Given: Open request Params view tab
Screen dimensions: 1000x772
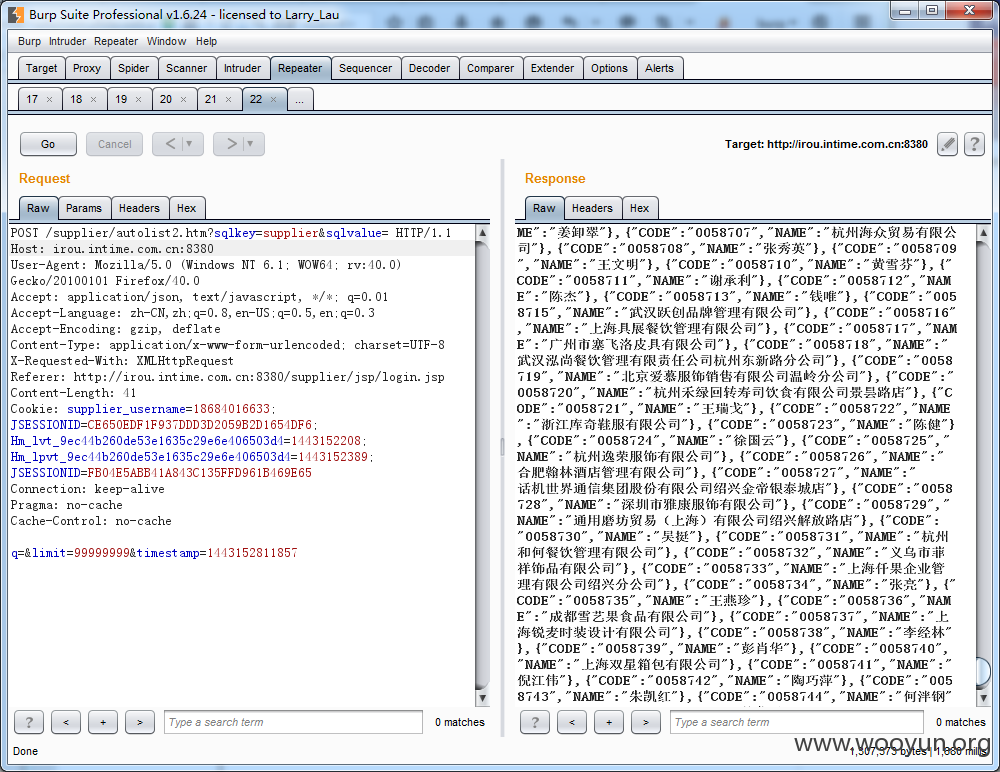Looking at the screenshot, I should pyautogui.click(x=84, y=209).
